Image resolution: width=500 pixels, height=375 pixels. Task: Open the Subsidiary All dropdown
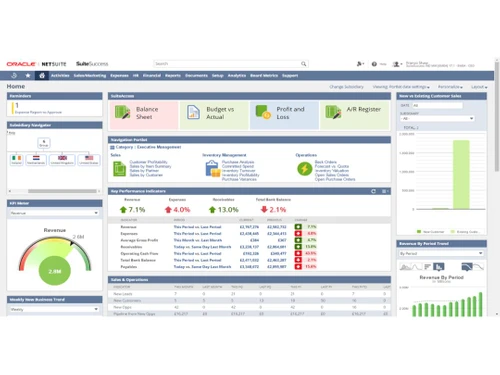click(x=437, y=118)
